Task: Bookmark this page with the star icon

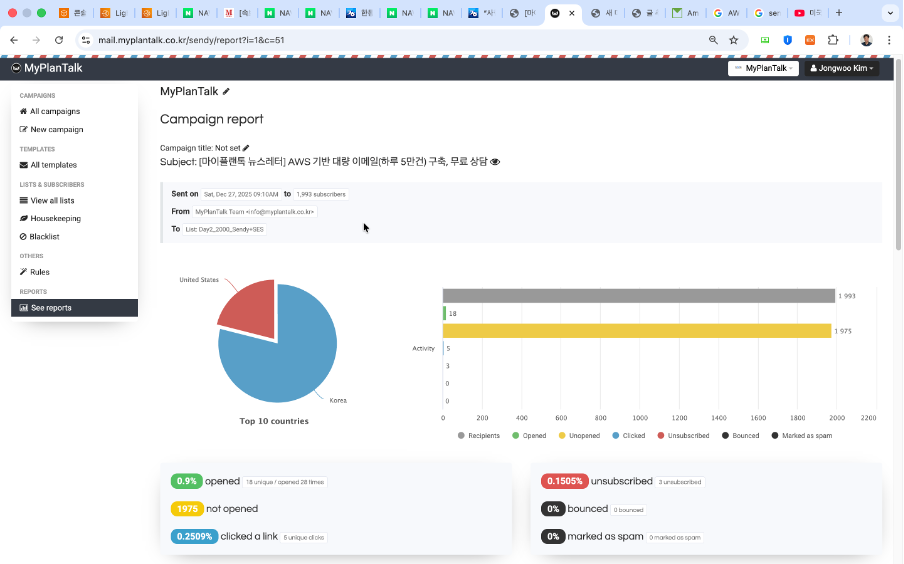Action: tap(734, 40)
